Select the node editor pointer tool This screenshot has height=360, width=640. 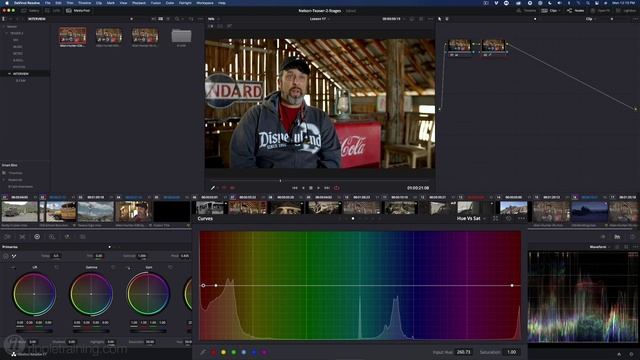coord(440,19)
